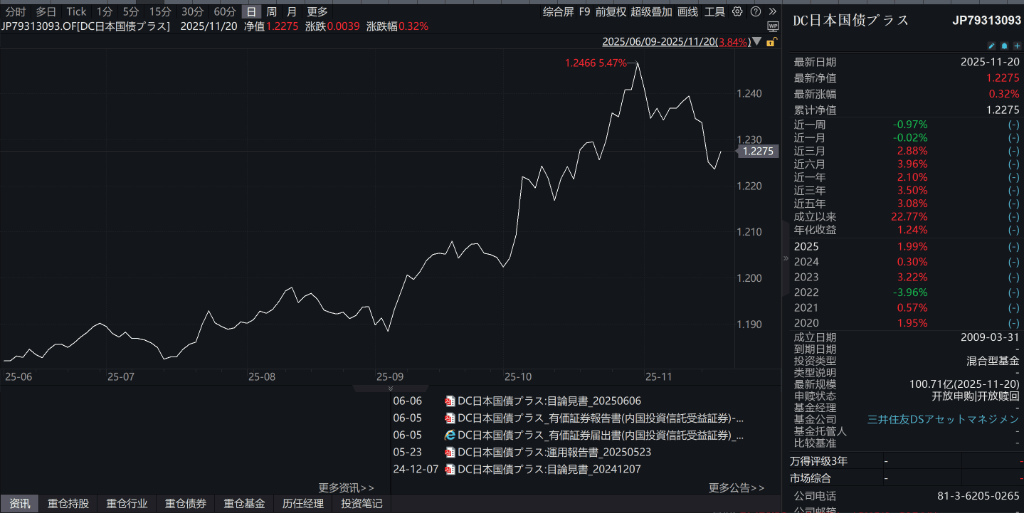The image size is (1024, 513).
Task: Click the WP screen icon
Action: pyautogui.click(x=772, y=27)
